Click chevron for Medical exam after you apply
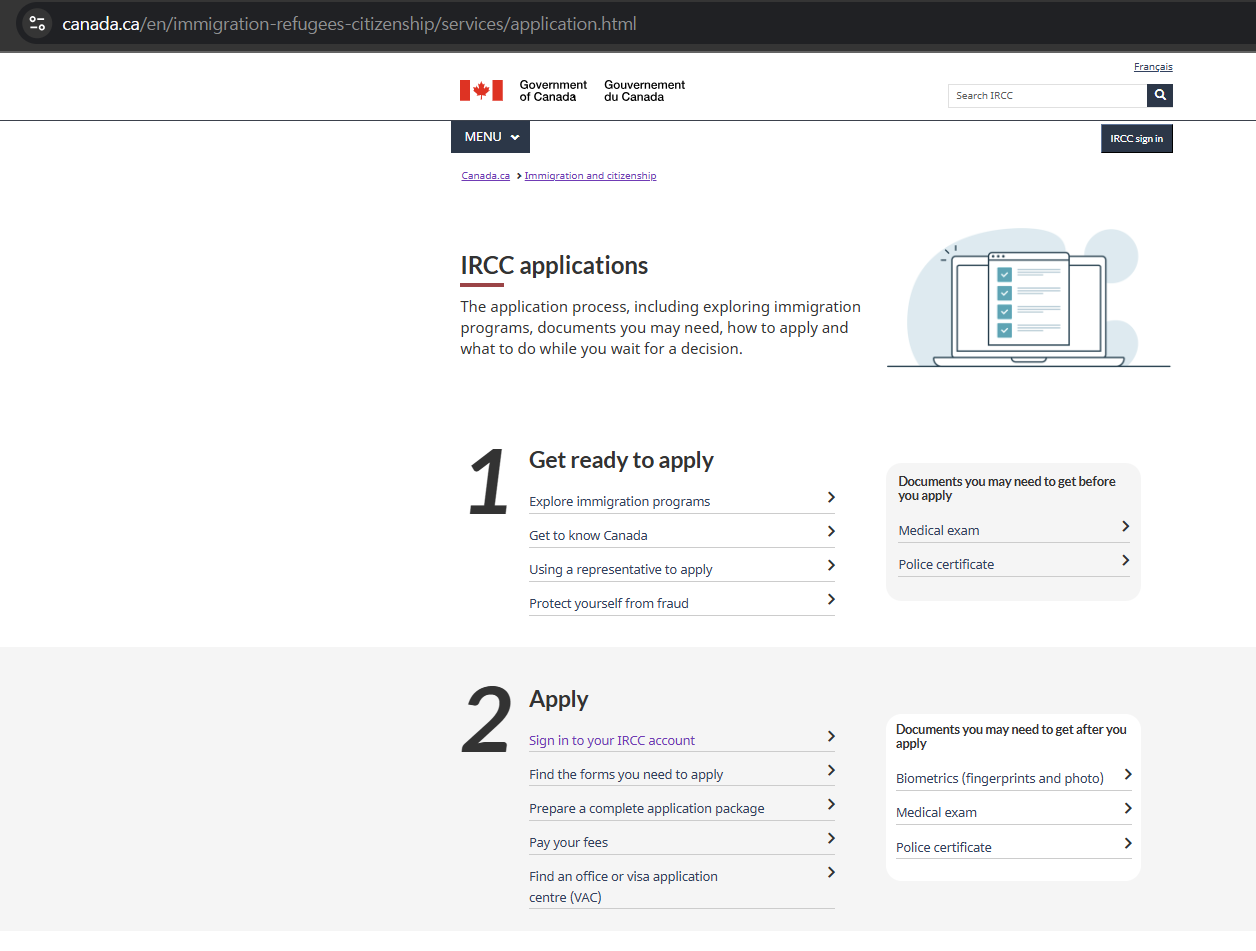This screenshot has height=951, width=1256. click(x=1128, y=808)
